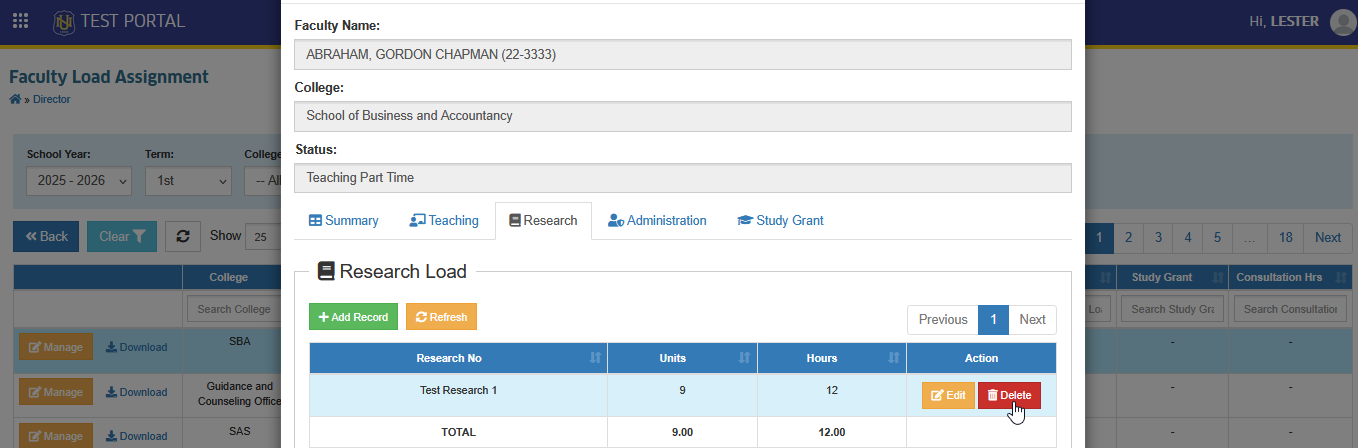Click the Search Consultation filter field
The width and height of the screenshot is (1358, 448).
pyautogui.click(x=1290, y=309)
